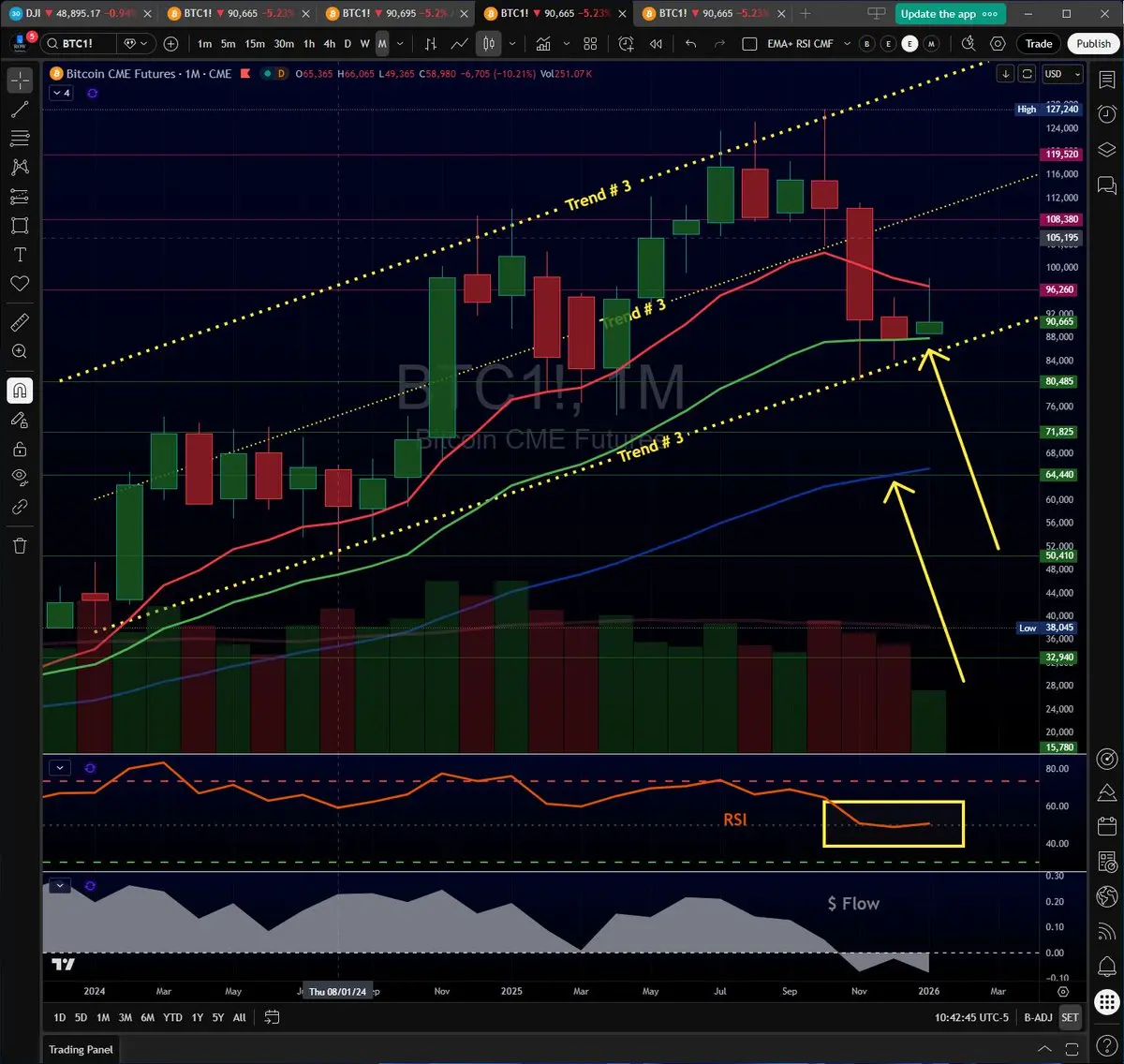Screen dimensions: 1124x1064
Task: Collapse the RSI pane legend
Action: click(60, 768)
